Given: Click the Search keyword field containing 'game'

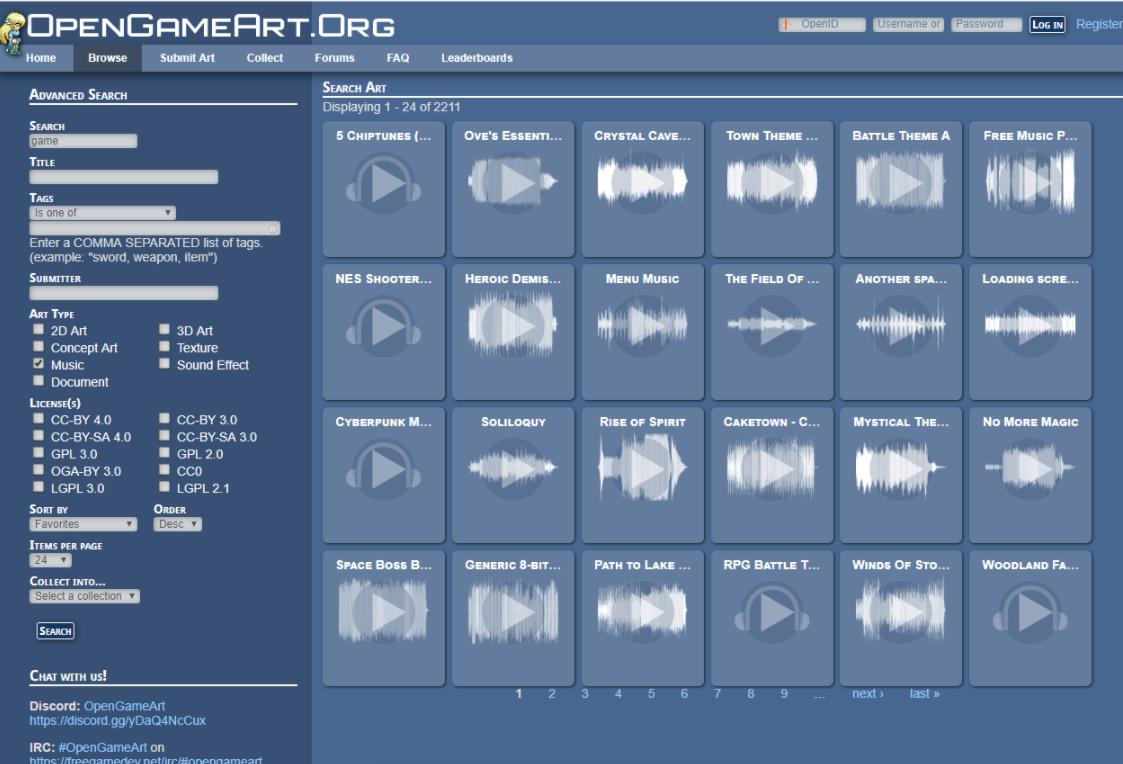Looking at the screenshot, I should click(83, 141).
